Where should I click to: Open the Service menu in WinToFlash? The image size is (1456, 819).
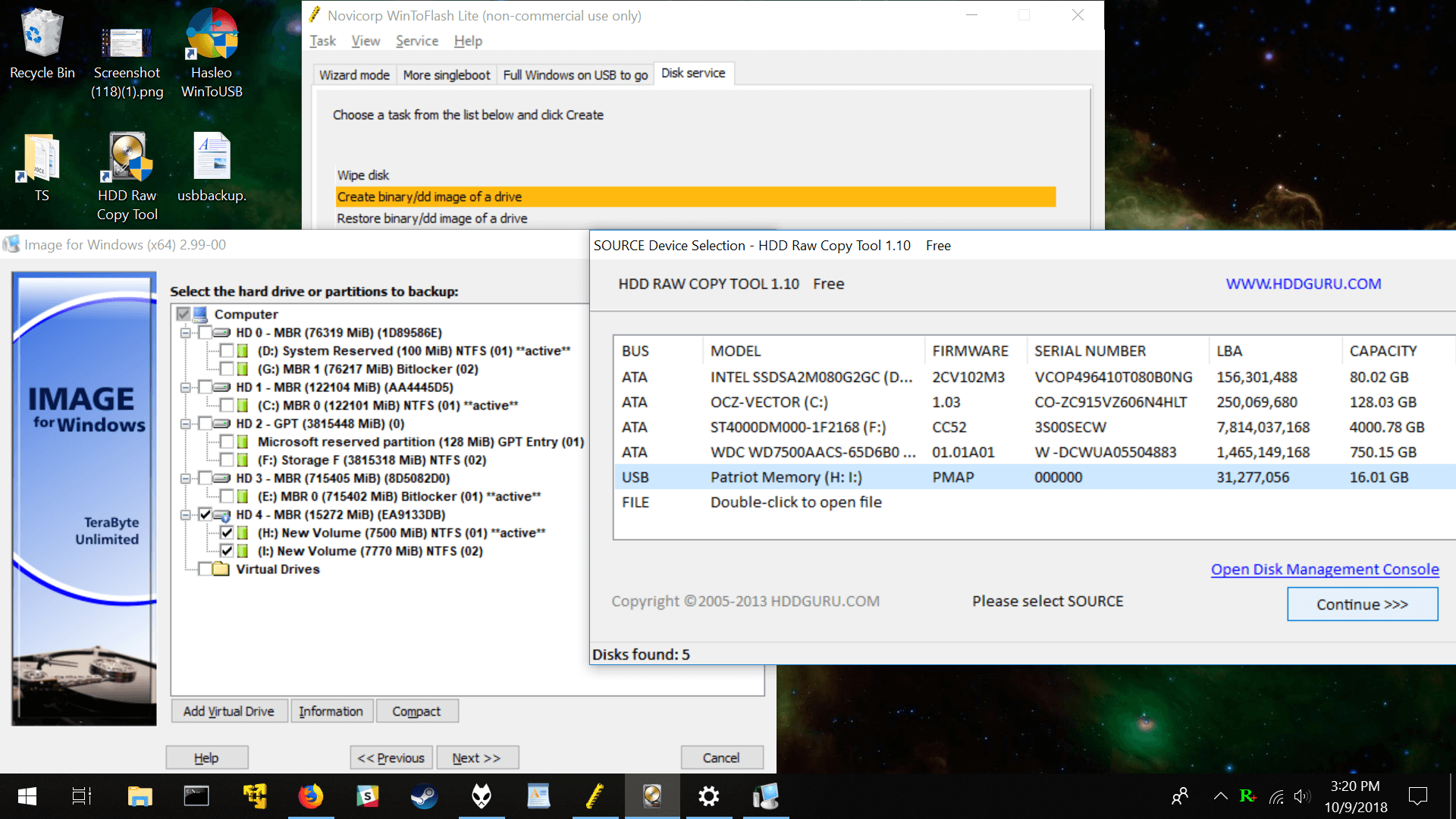click(416, 41)
